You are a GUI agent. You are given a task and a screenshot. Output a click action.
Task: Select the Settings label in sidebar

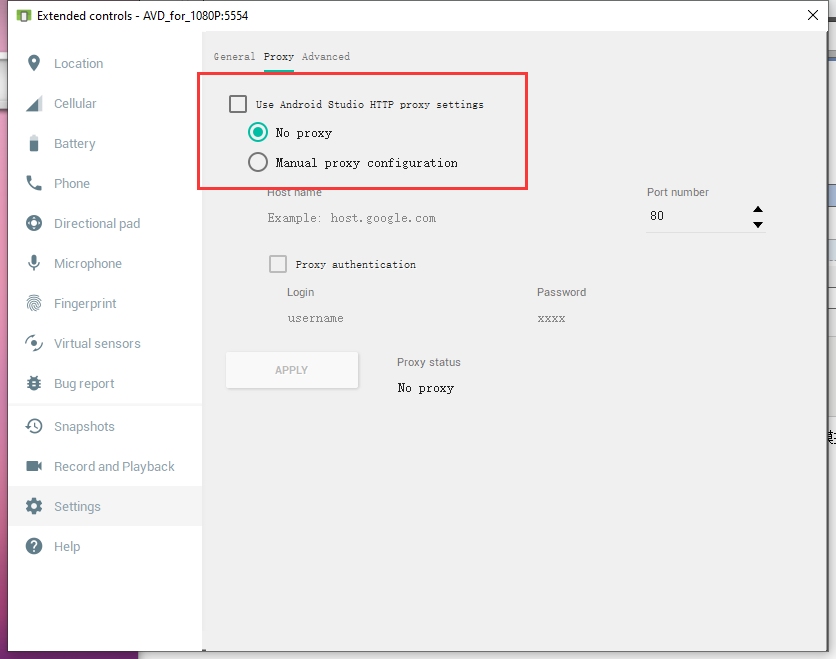coord(77,507)
